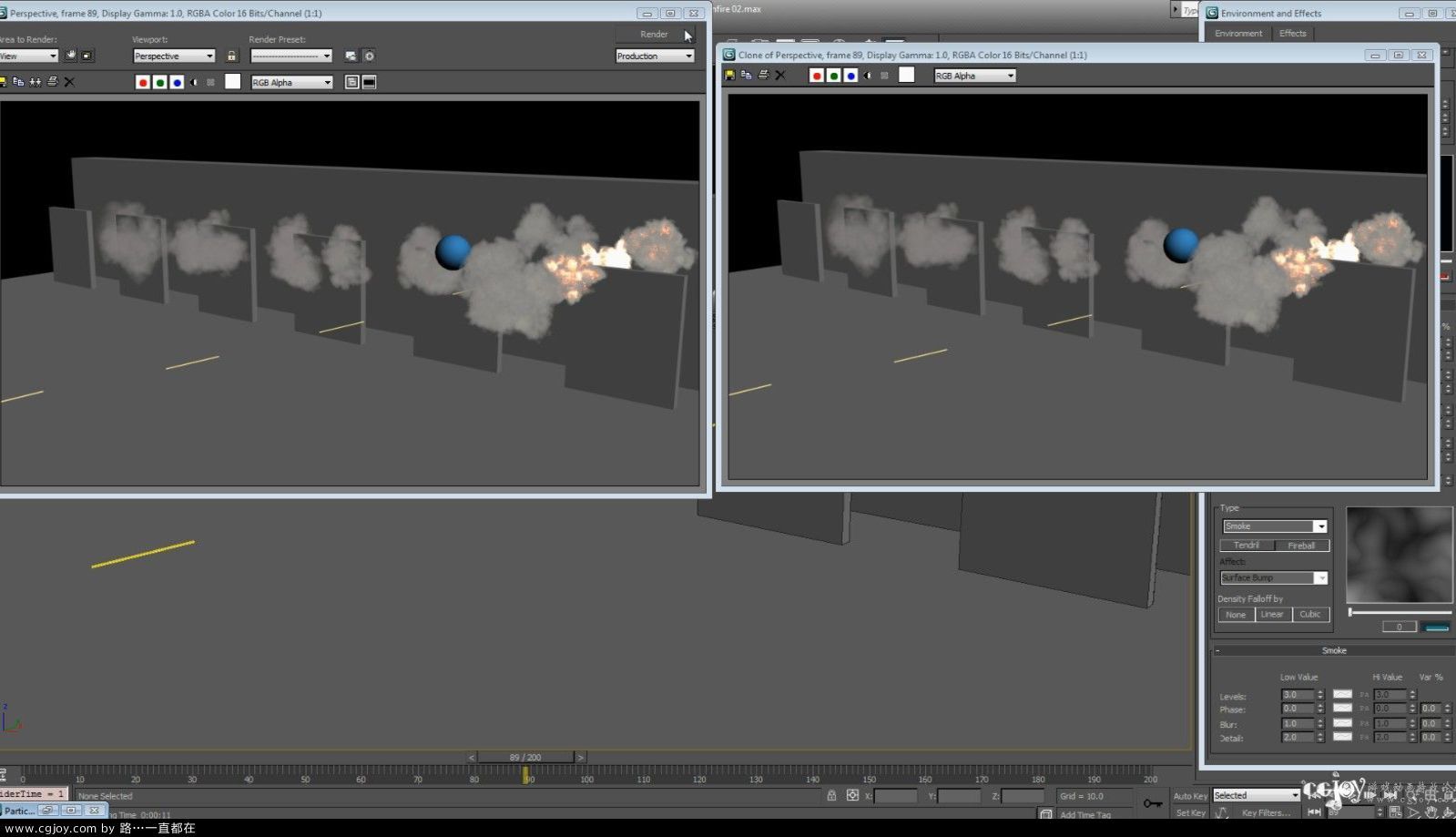This screenshot has height=837, width=1456.
Task: Open the Production render mode dropdown
Action: [655, 56]
